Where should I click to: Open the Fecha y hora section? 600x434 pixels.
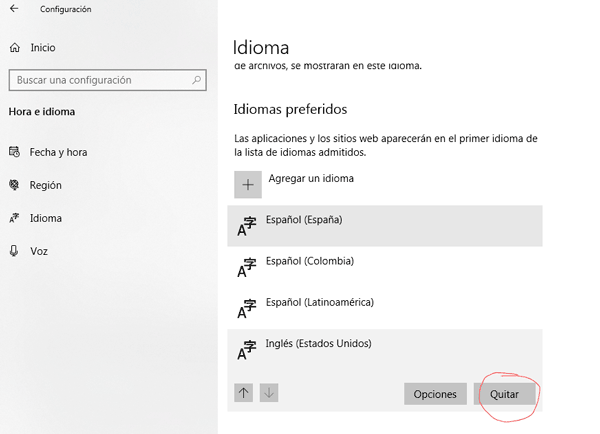[x=58, y=152]
